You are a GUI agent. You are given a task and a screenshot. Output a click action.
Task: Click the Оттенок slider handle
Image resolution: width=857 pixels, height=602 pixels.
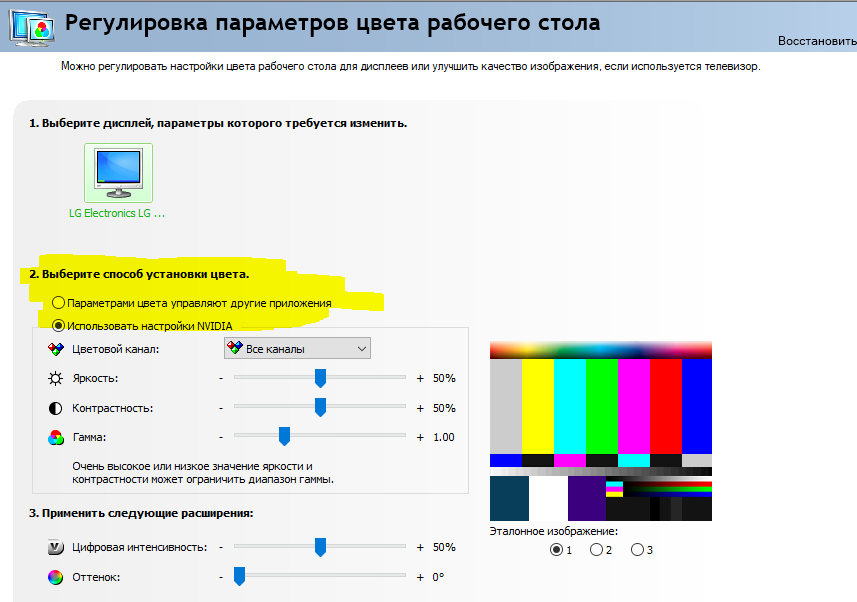pos(239,576)
